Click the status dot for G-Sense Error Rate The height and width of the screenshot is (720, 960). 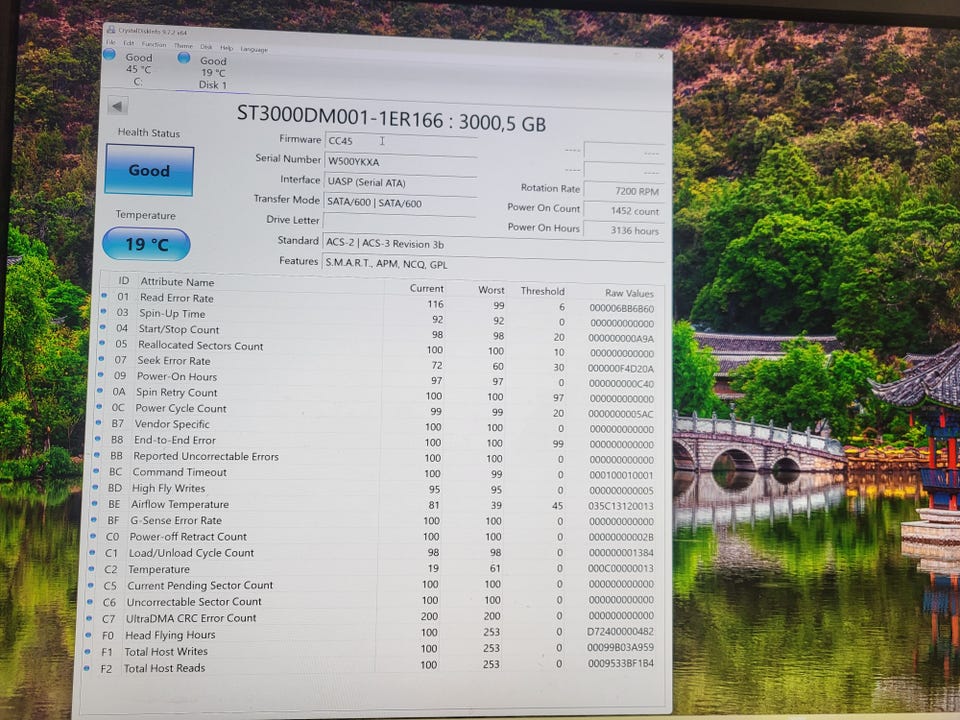[x=94, y=519]
